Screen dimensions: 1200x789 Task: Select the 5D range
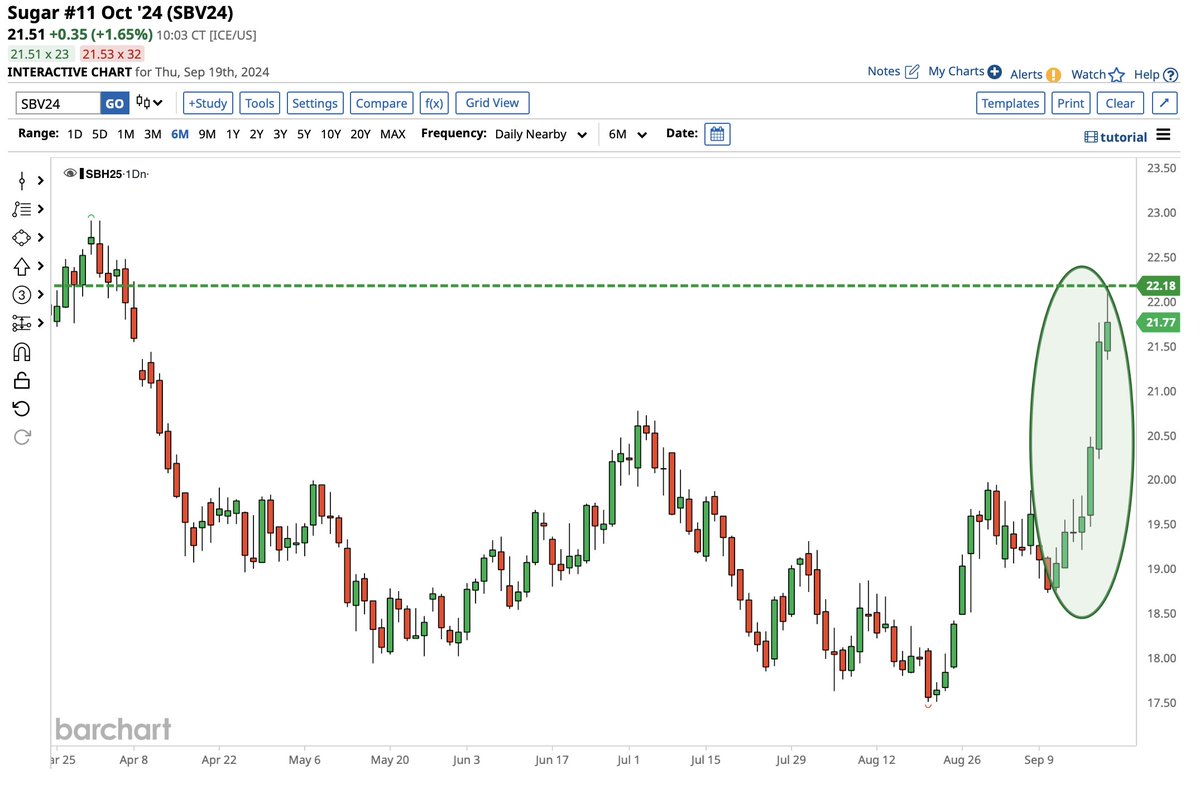tap(99, 134)
